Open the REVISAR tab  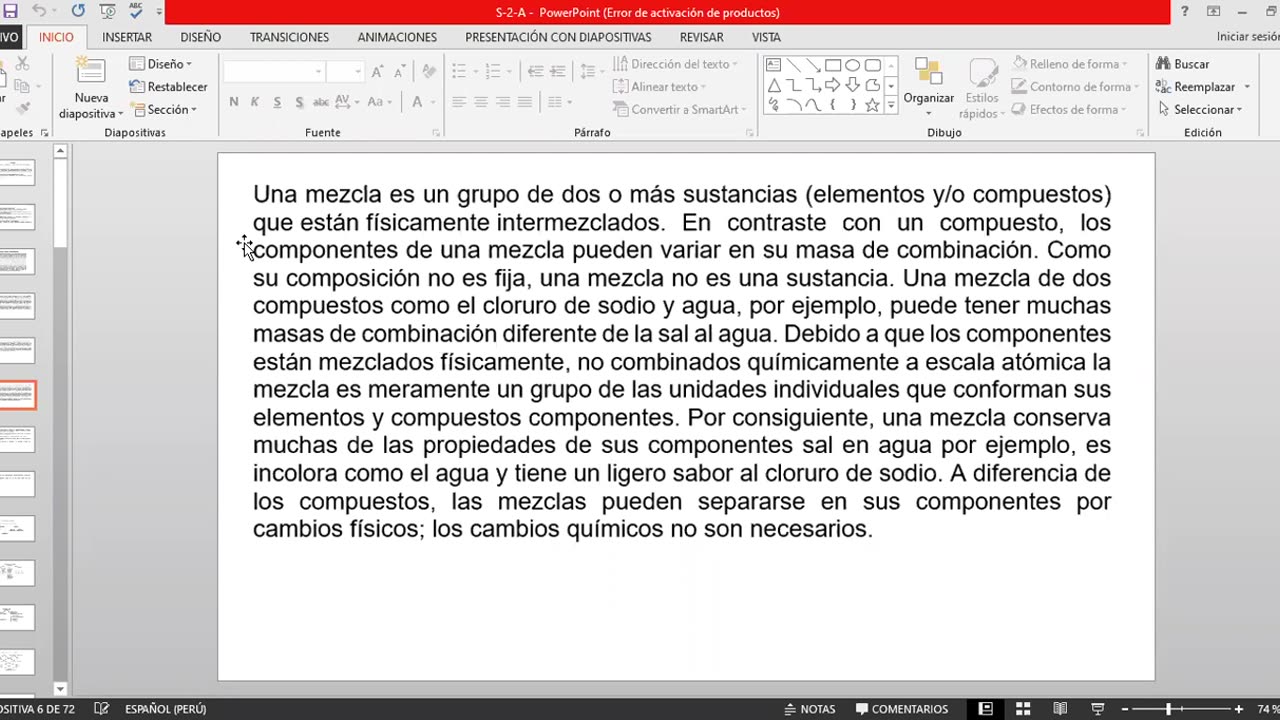pos(702,37)
